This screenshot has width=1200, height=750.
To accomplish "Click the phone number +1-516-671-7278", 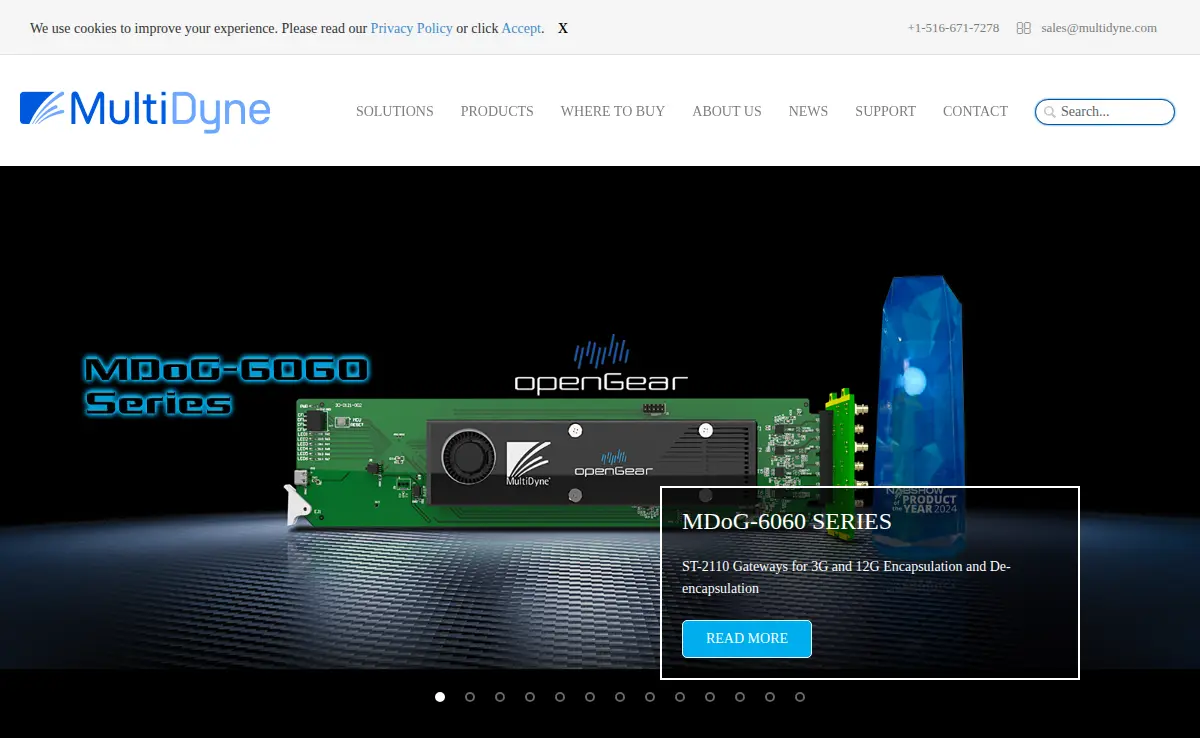I will [x=953, y=28].
